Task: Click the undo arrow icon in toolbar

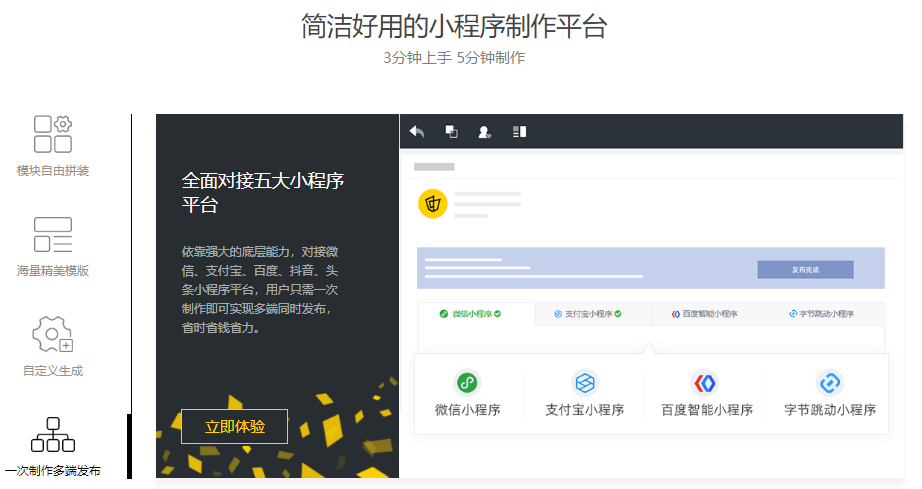Action: [x=417, y=132]
